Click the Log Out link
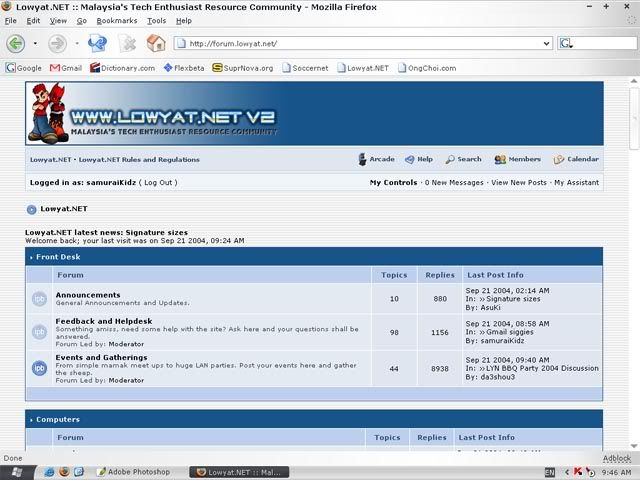The width and height of the screenshot is (640, 480). tap(158, 182)
